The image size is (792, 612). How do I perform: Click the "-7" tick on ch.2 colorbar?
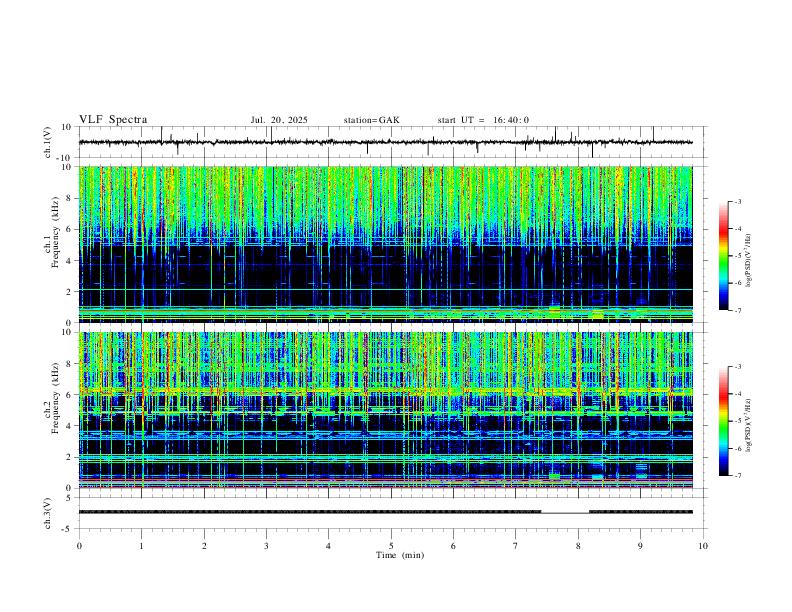(x=737, y=475)
